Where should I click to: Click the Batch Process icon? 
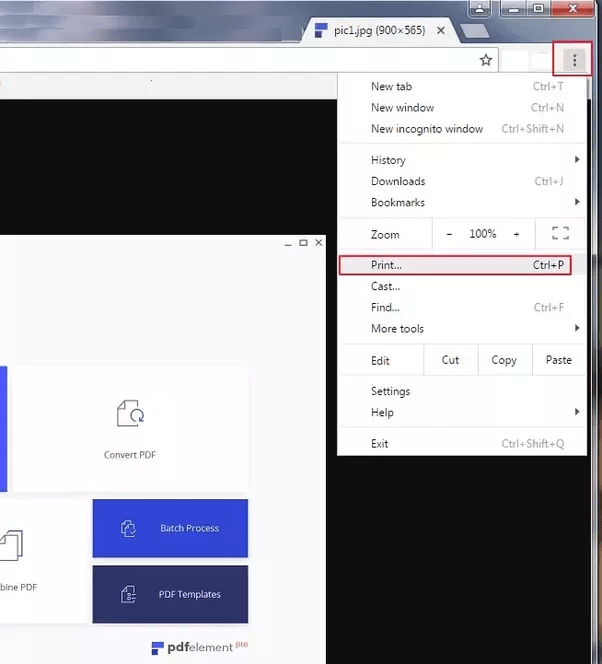click(128, 528)
